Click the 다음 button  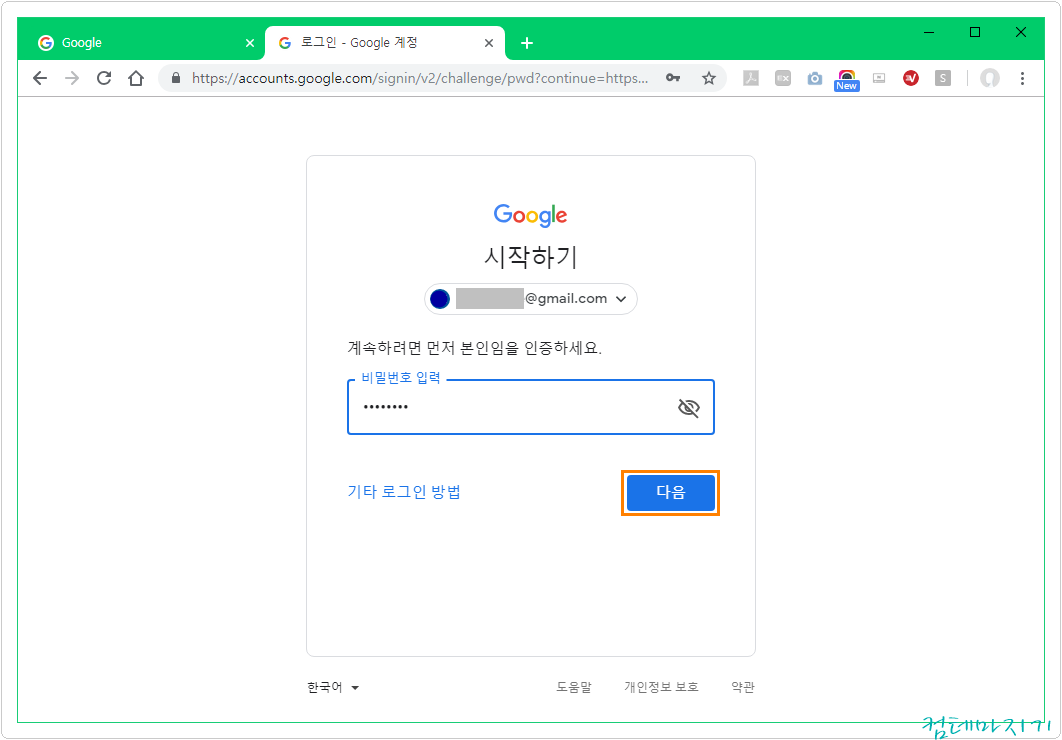[x=671, y=493]
